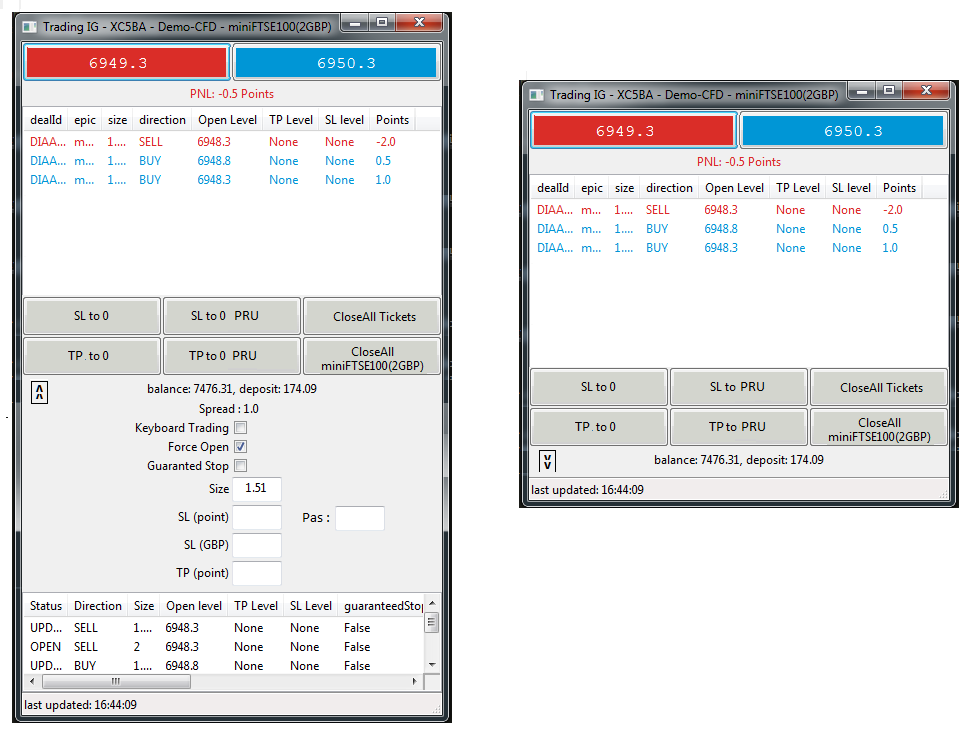The width and height of the screenshot is (979, 732).
Task: Click SL to 0 button in left window
Action: click(x=92, y=316)
